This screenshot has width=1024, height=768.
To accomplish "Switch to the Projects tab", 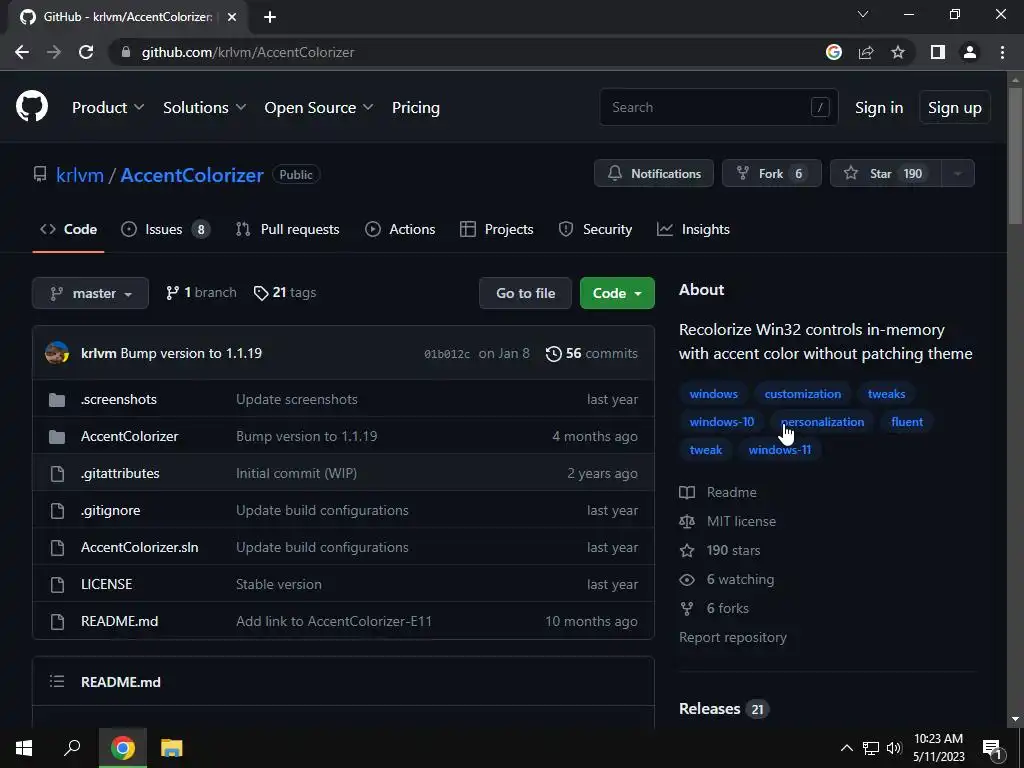I will 496,229.
